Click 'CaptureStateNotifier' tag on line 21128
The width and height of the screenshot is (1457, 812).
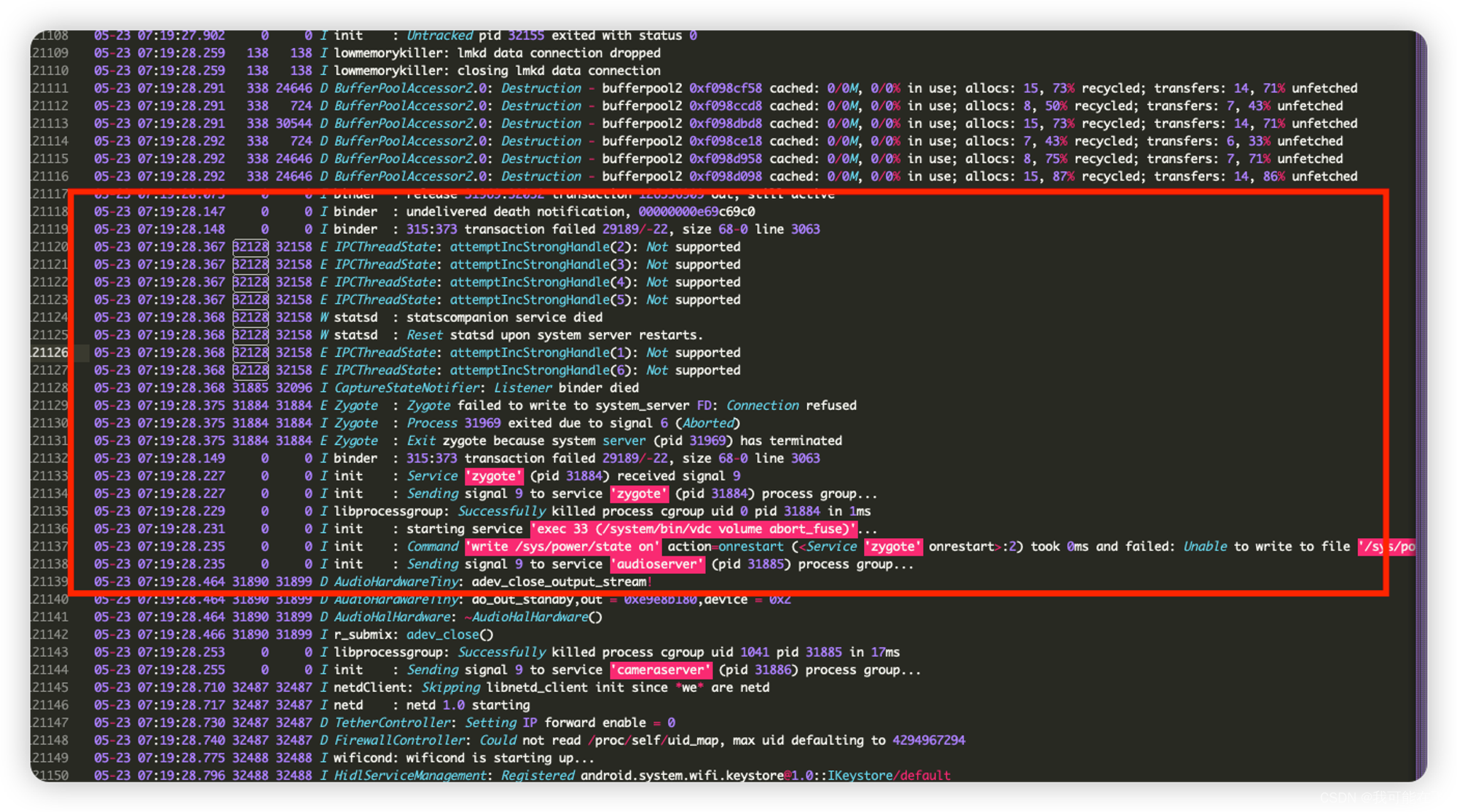tap(407, 388)
